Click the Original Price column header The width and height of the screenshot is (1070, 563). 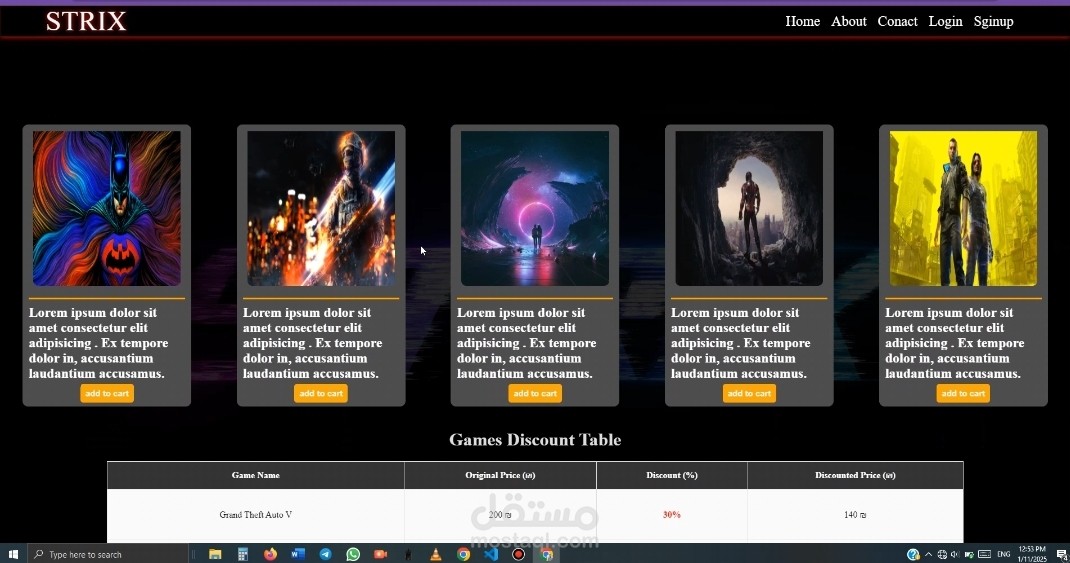click(500, 475)
